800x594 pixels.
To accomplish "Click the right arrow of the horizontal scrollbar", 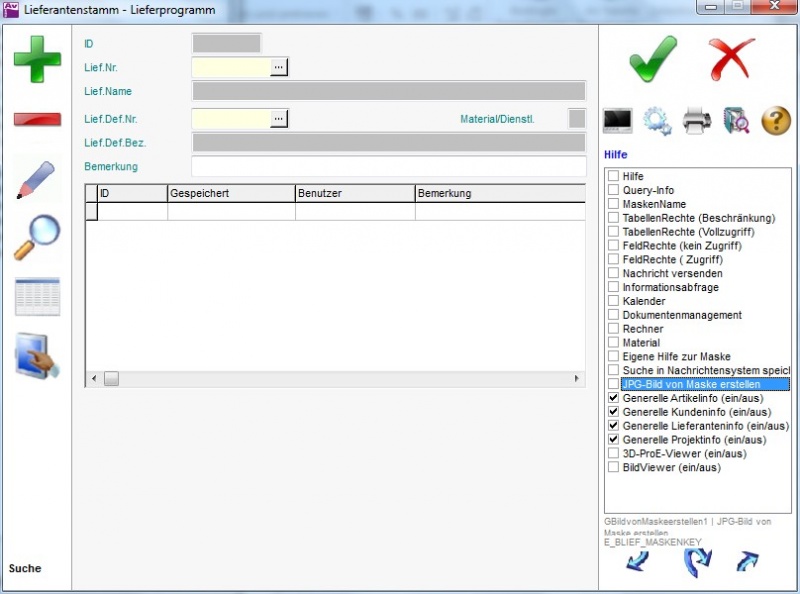I will click(577, 379).
